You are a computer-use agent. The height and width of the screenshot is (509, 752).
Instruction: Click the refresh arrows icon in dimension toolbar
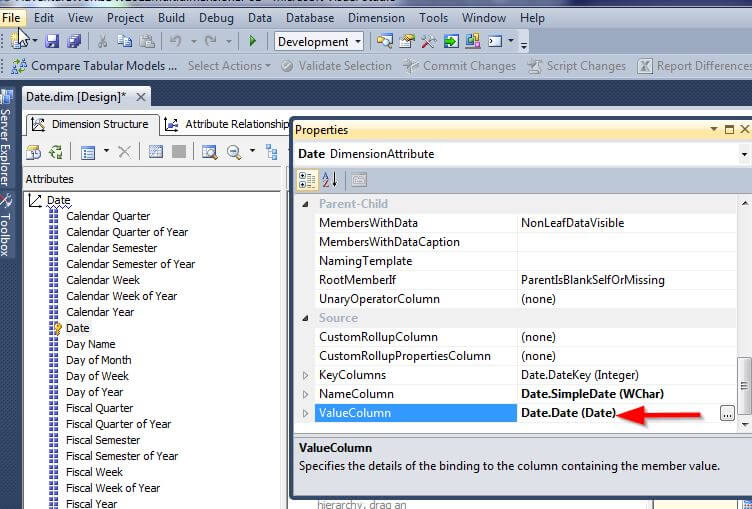56,153
